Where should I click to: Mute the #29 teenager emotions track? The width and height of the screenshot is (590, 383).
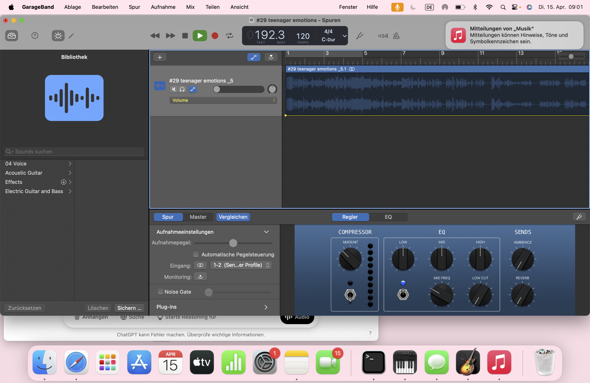(173, 89)
